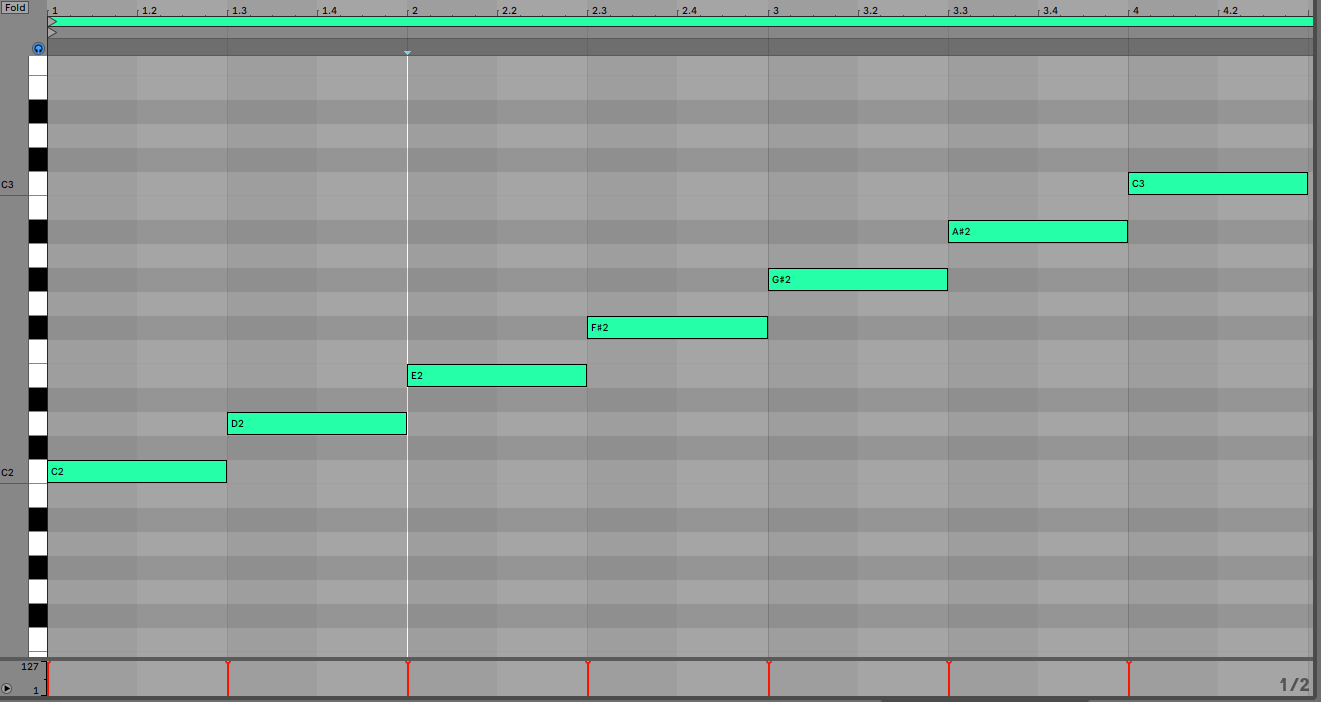Toggle the Fold button
Viewport: 1321px width, 702px height.
[15, 7]
